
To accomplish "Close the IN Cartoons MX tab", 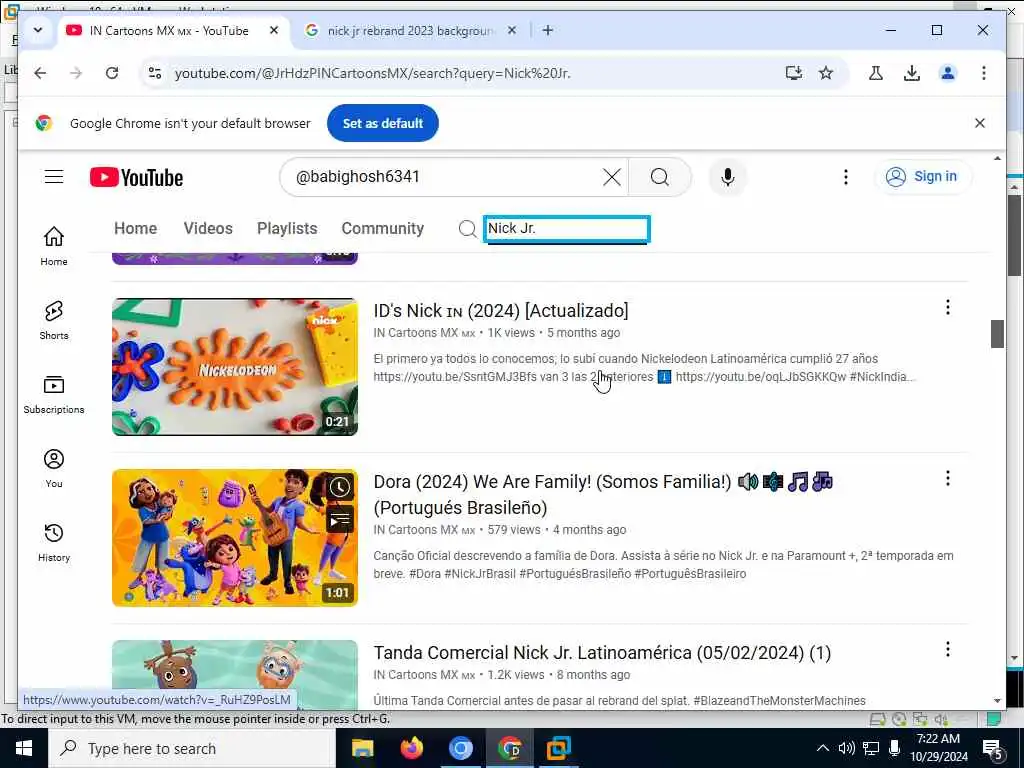I will pos(274,30).
